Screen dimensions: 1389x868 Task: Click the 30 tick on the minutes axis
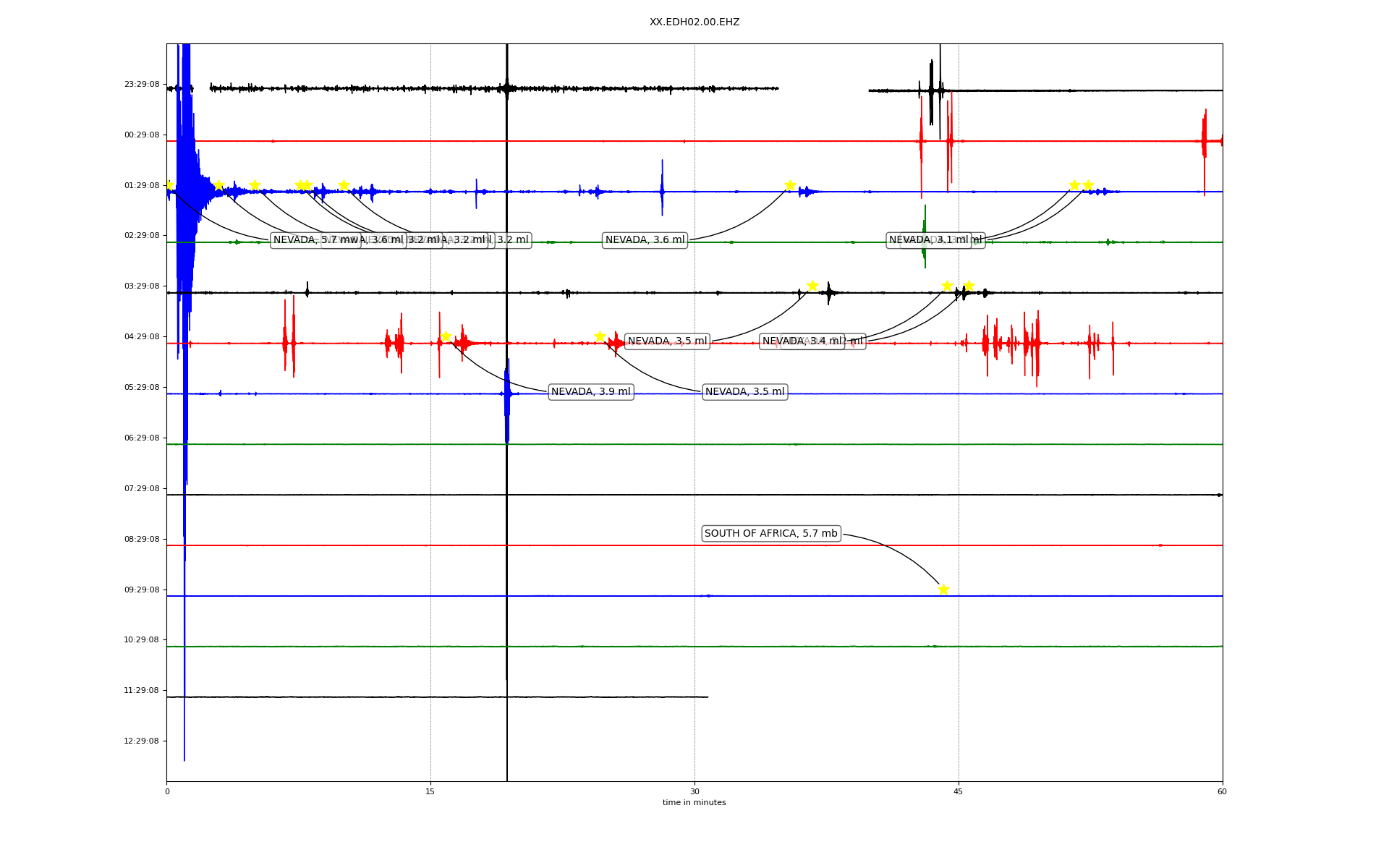pyautogui.click(x=694, y=791)
